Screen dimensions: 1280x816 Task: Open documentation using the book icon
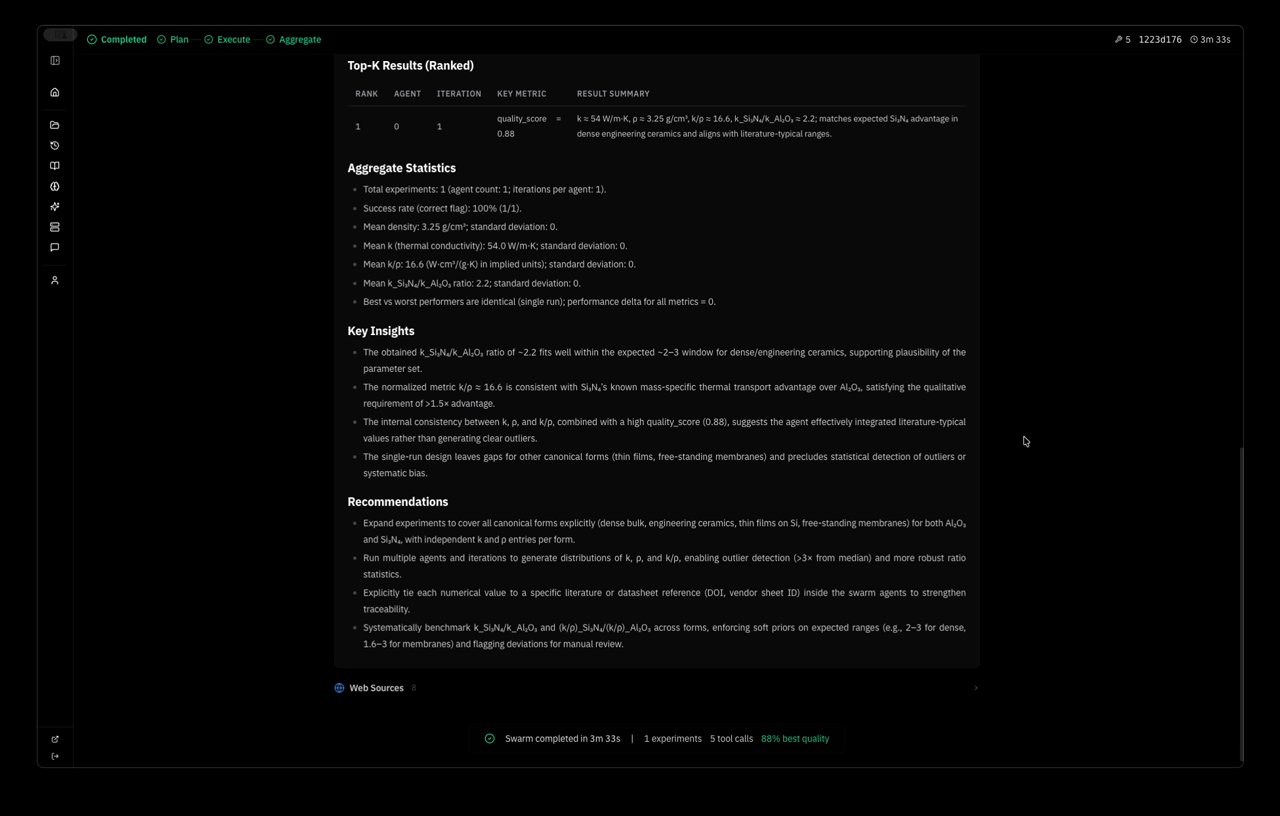pos(55,165)
